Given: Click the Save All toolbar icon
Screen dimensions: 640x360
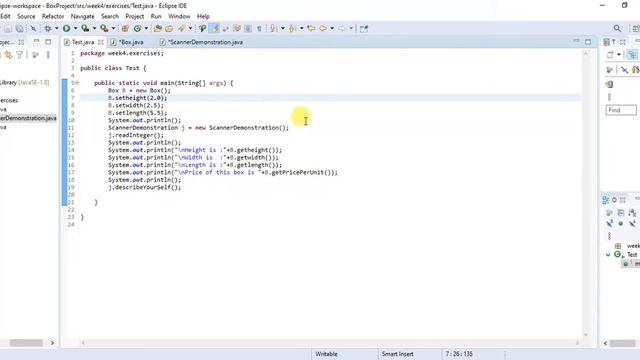Looking at the screenshot, I should [x=19, y=28].
